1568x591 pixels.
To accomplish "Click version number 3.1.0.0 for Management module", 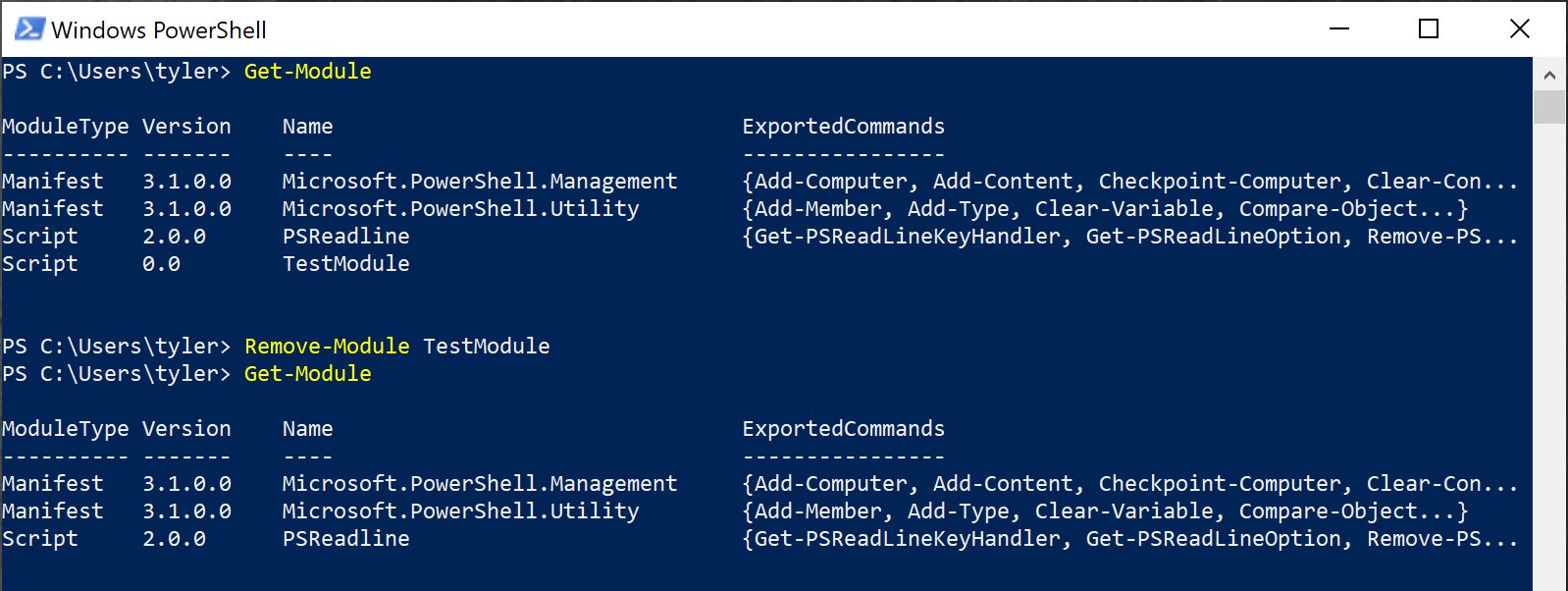I will click(186, 181).
